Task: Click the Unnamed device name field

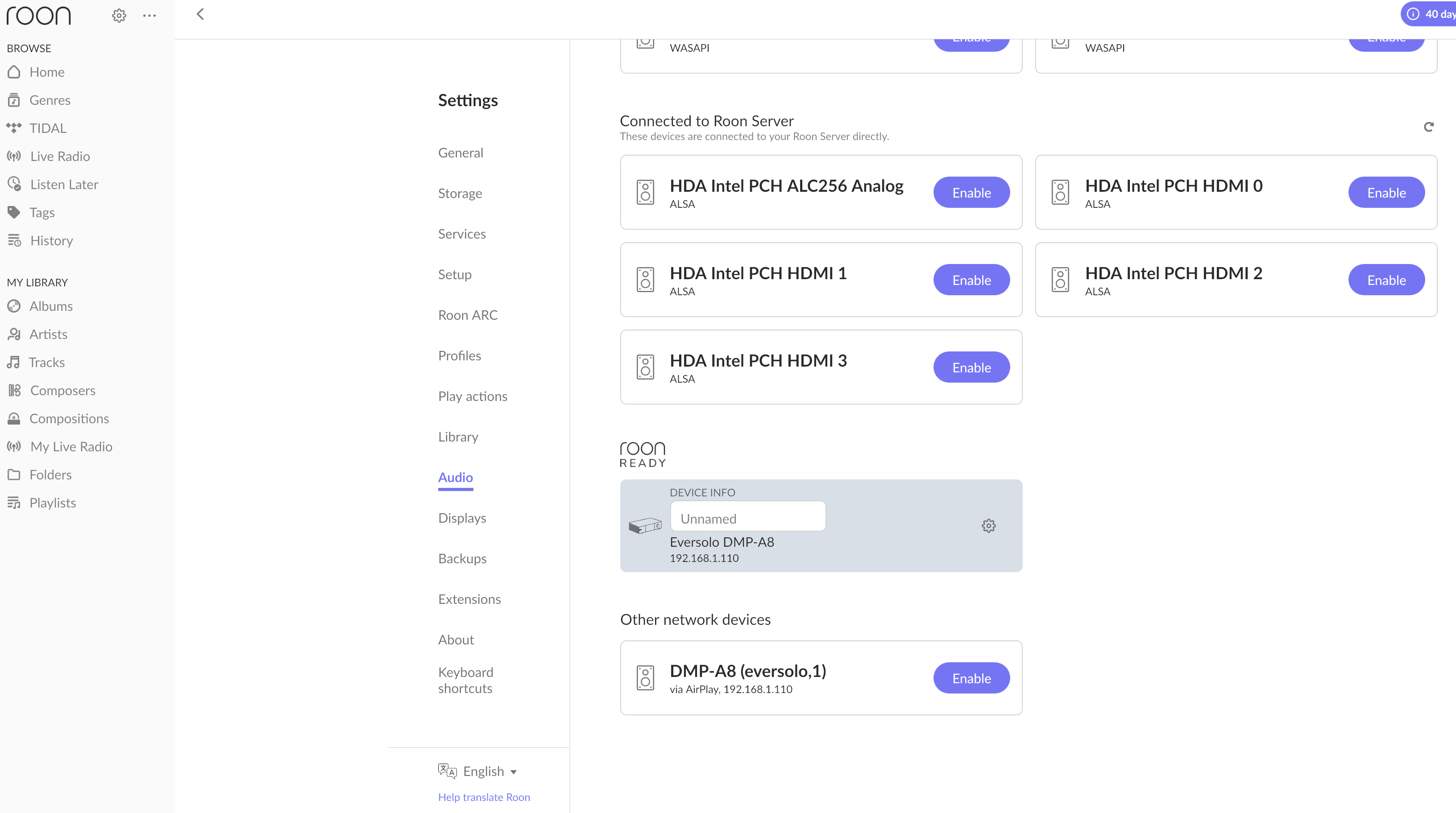Action: pyautogui.click(x=747, y=518)
